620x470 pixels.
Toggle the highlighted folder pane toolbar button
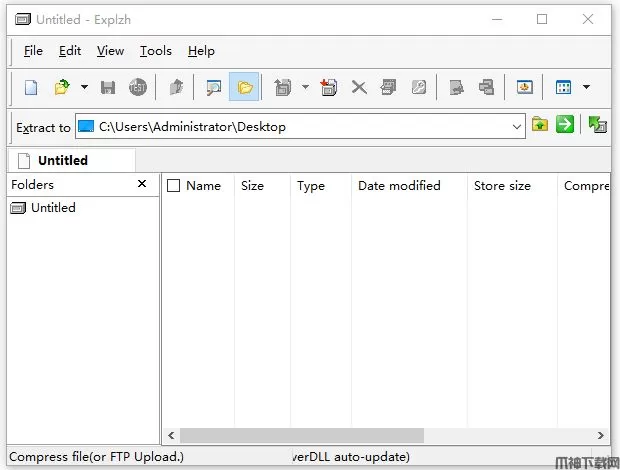[x=244, y=88]
